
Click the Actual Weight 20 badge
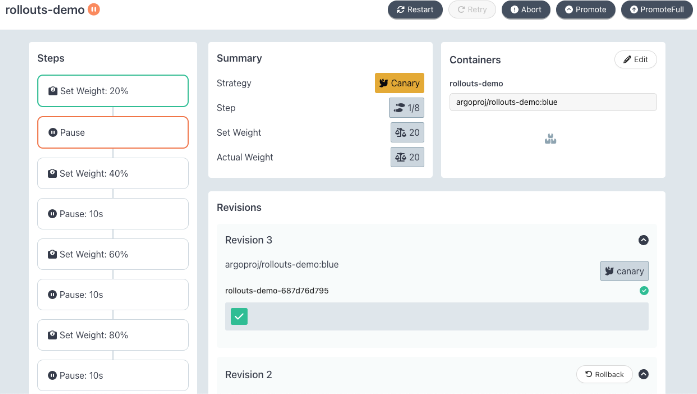point(407,157)
